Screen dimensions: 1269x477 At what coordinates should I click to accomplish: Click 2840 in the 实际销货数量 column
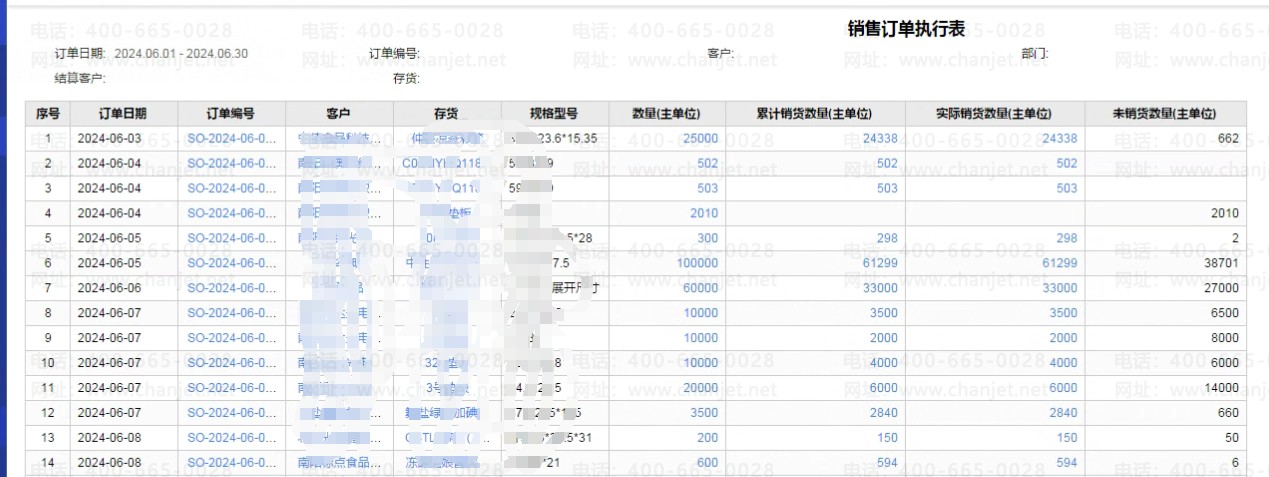point(1063,413)
